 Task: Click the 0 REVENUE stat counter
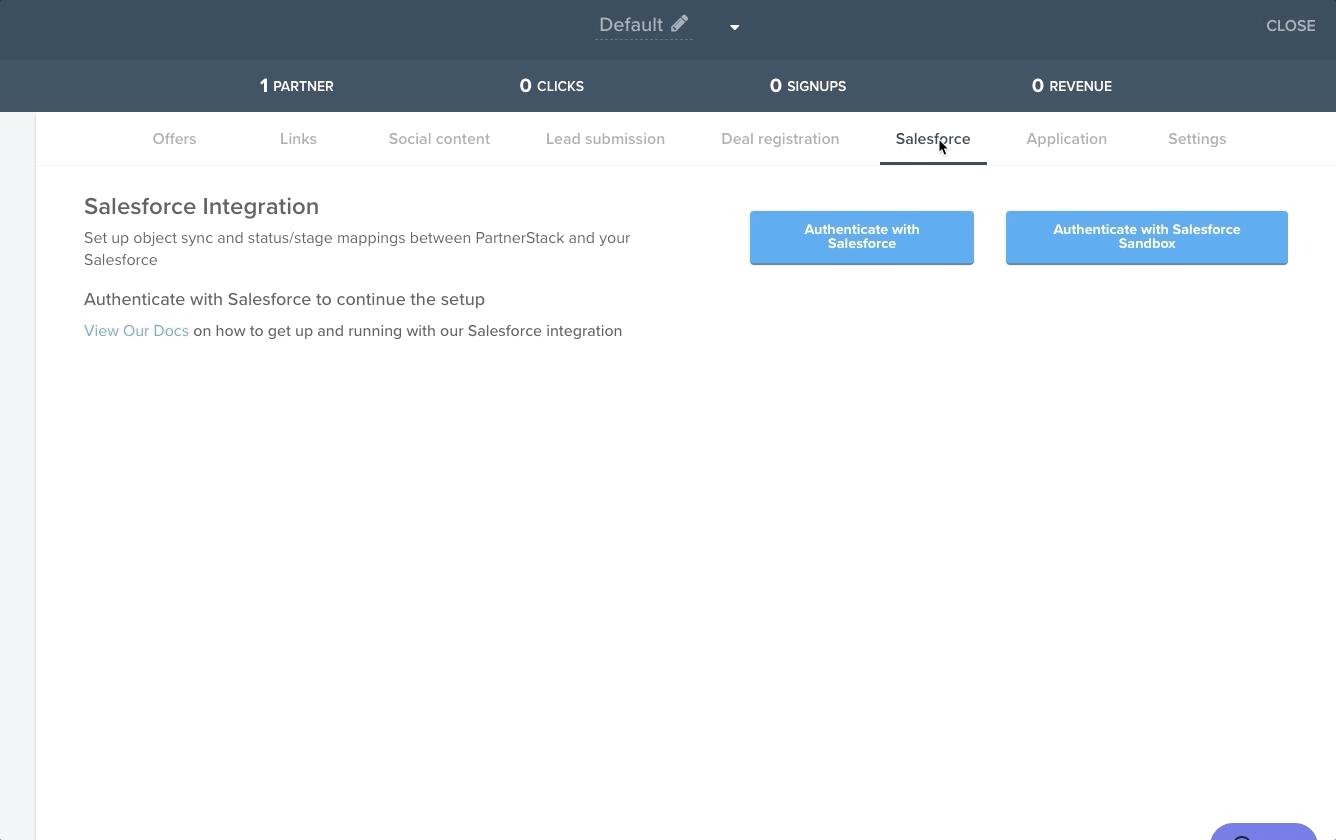[x=1071, y=86]
